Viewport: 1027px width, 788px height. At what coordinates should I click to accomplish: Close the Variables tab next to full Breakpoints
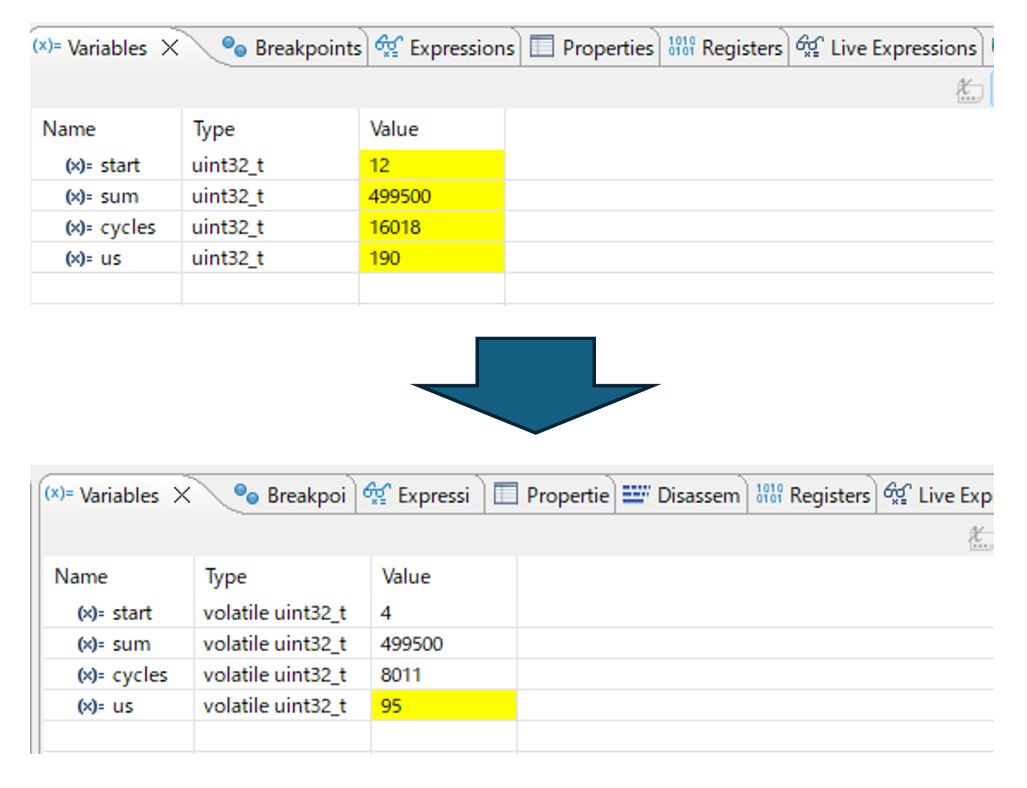click(170, 47)
